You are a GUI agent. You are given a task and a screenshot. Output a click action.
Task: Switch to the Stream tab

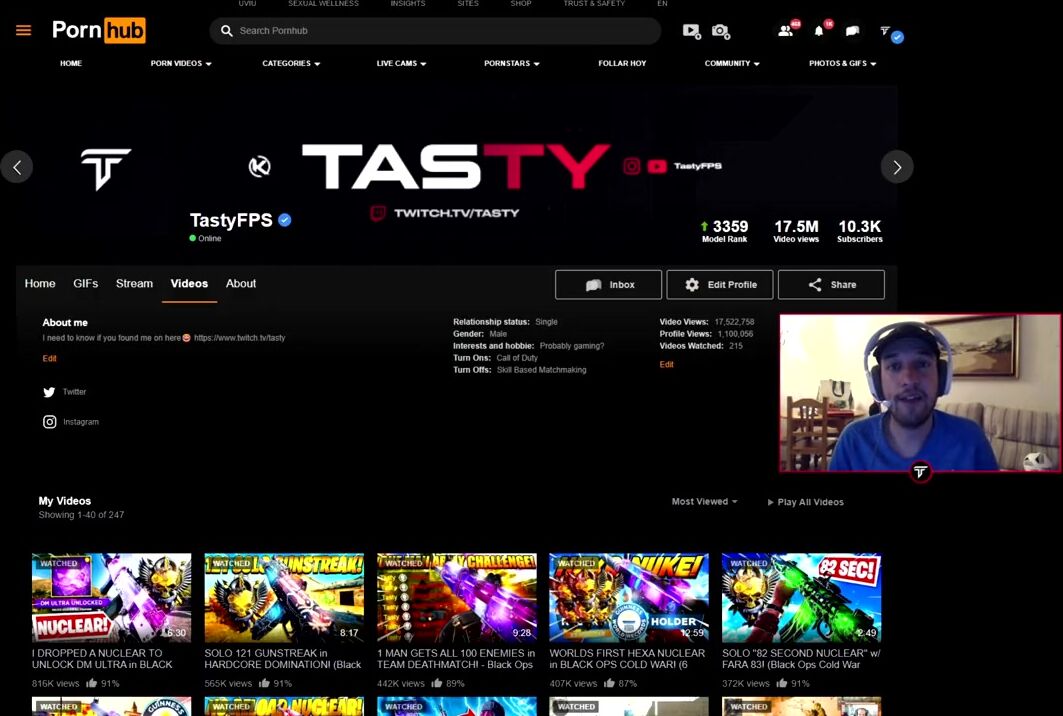(x=134, y=284)
